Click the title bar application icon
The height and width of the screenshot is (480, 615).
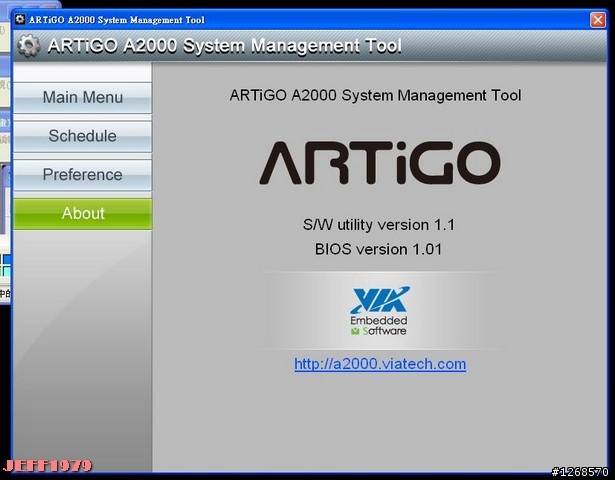(20, 19)
